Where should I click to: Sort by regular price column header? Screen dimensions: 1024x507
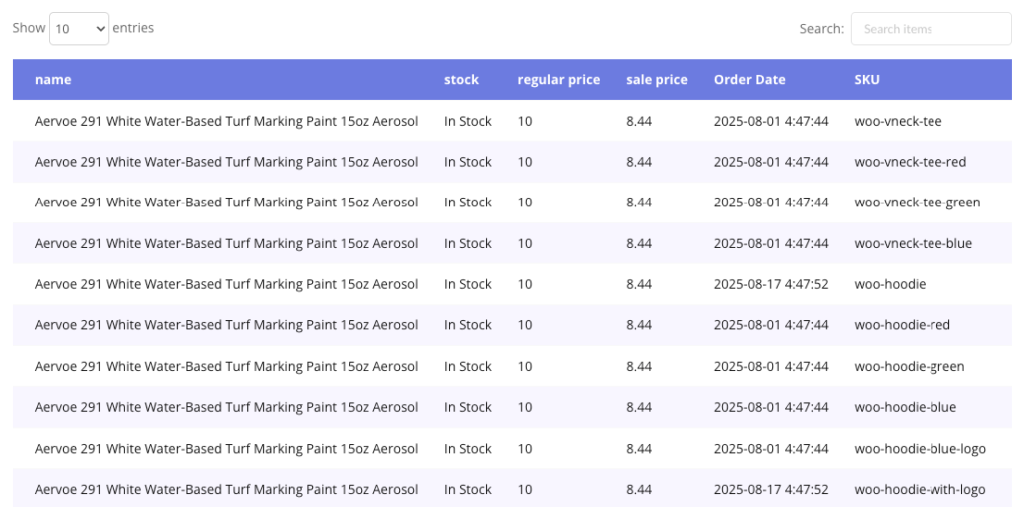[x=558, y=80]
